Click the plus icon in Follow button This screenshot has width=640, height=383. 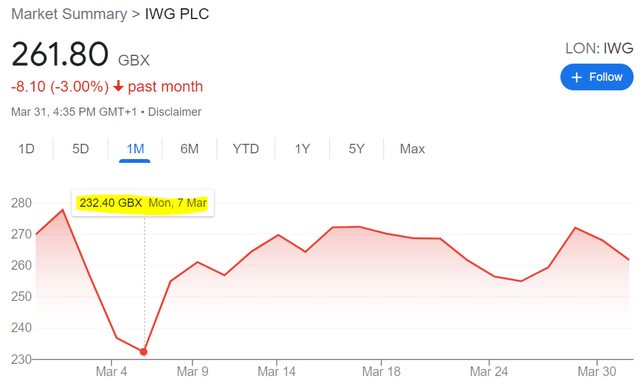576,77
